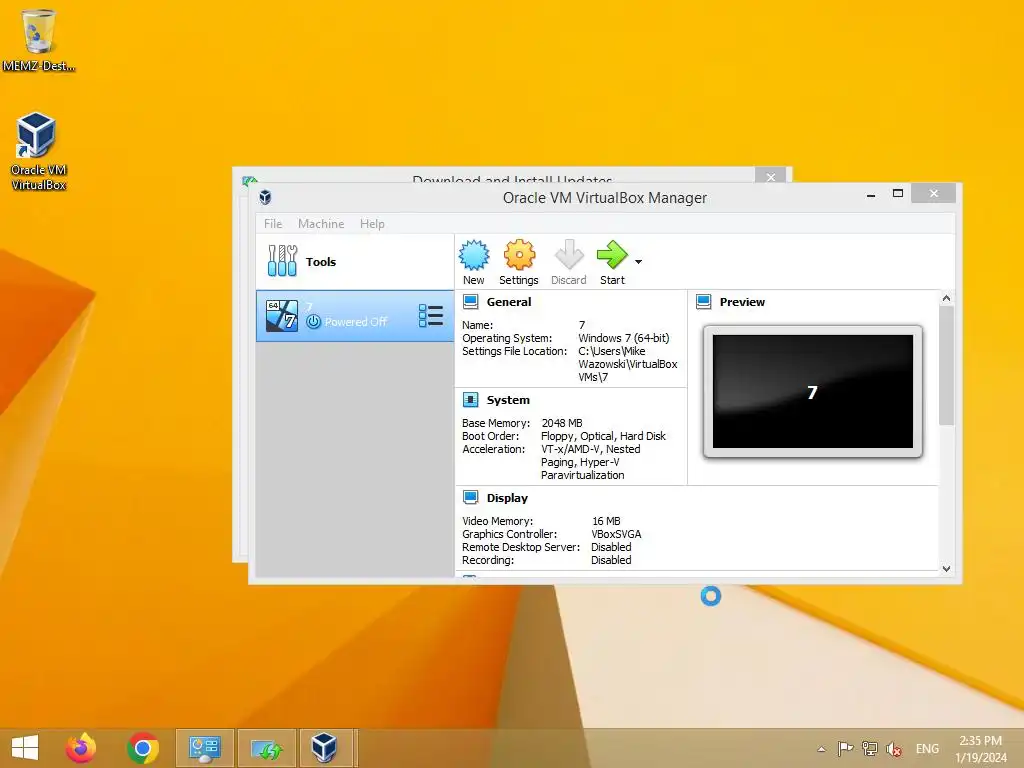The height and width of the screenshot is (768, 1024).
Task: Click the network tray icon
Action: coord(870,748)
